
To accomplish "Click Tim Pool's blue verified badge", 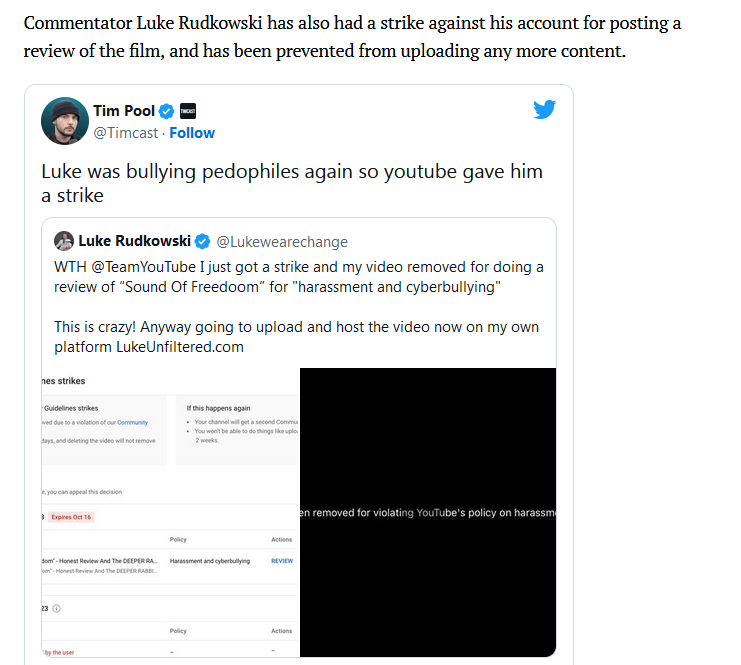I will 166,112.
